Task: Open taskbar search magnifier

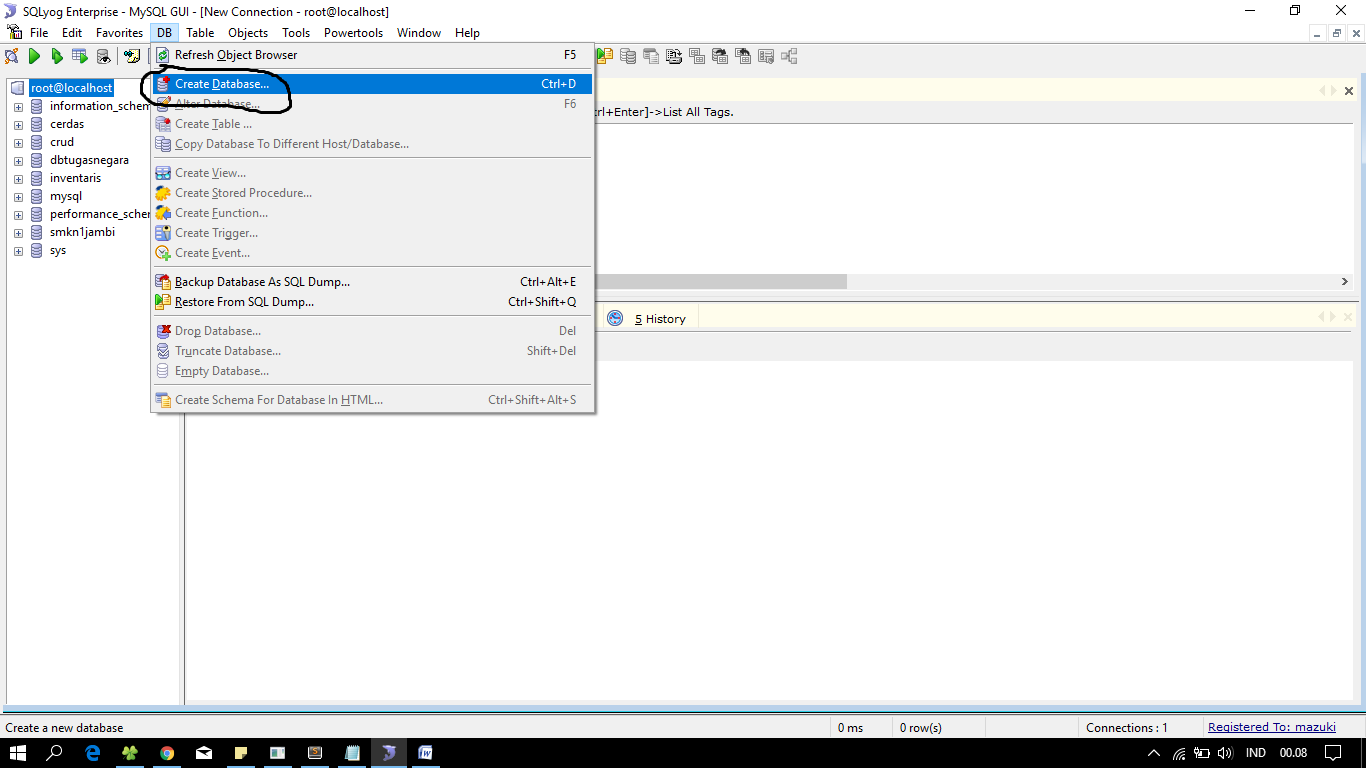Action: coord(55,753)
